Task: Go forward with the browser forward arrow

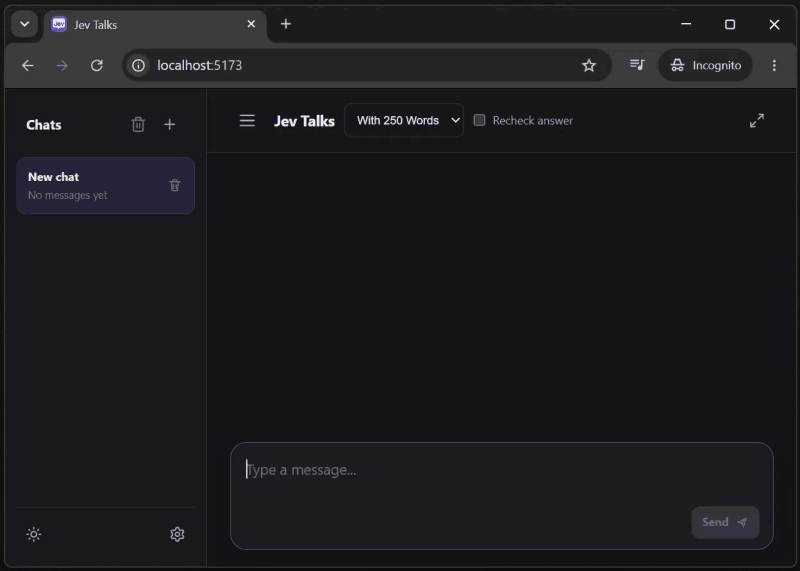Action: point(62,65)
